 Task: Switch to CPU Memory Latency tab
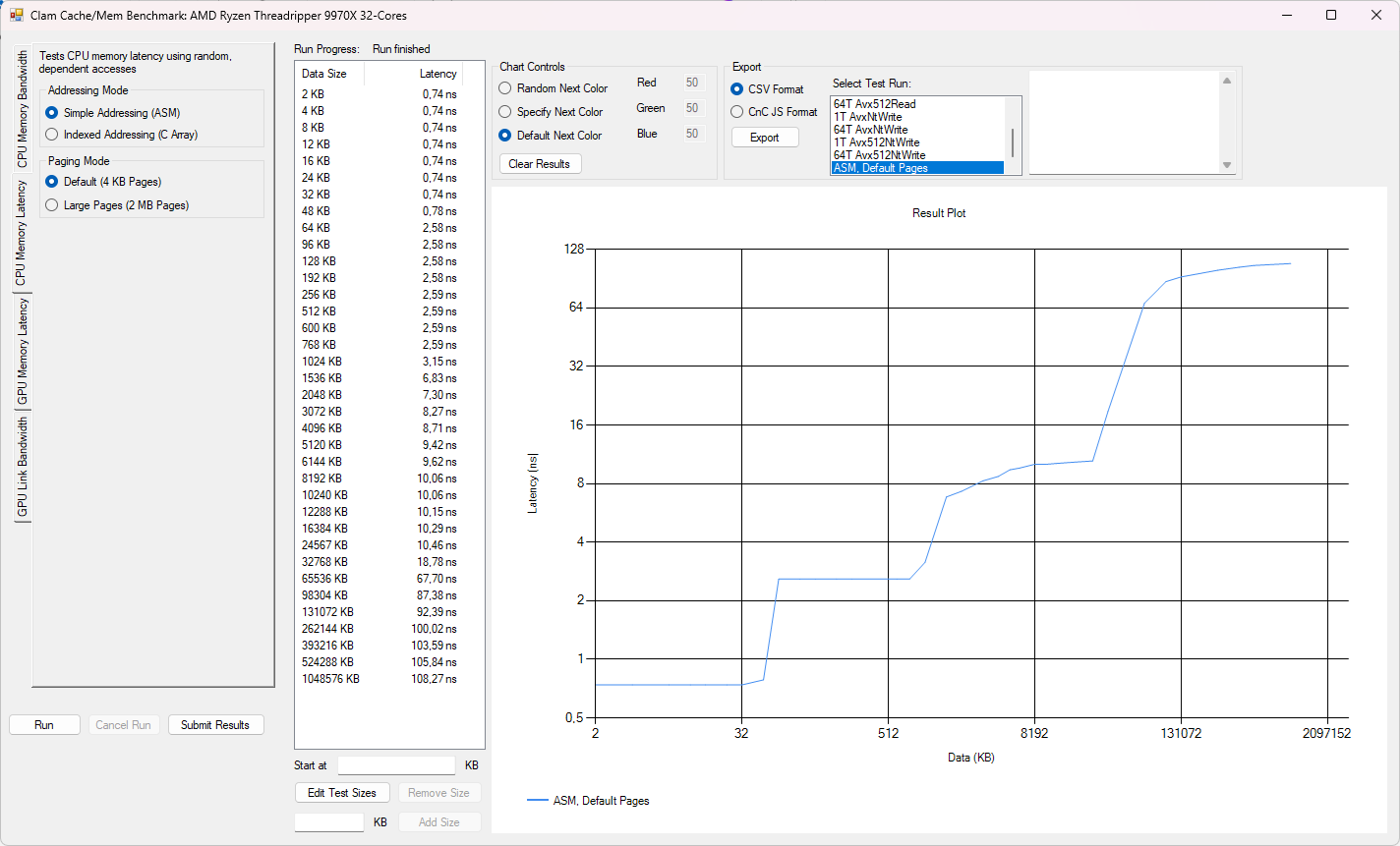coord(22,233)
